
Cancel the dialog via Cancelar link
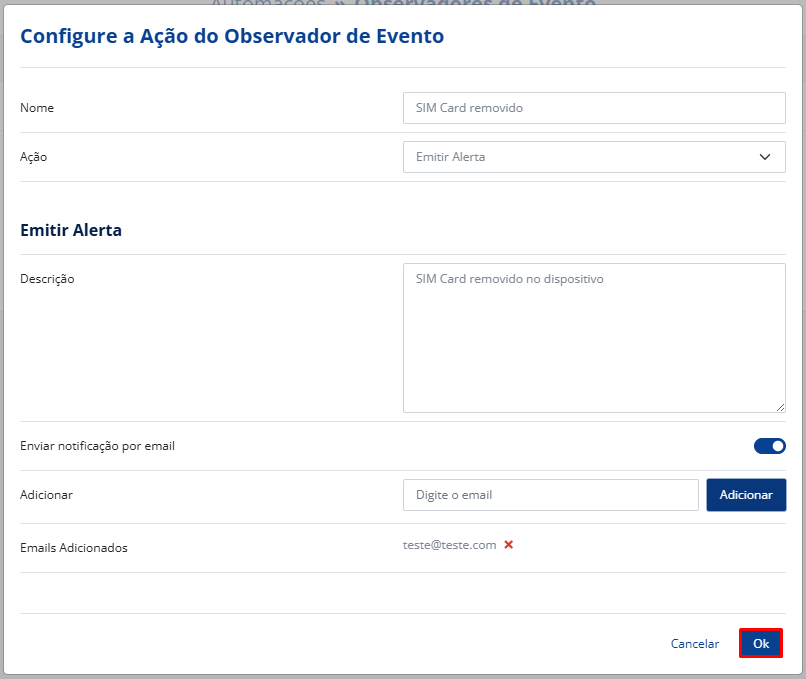click(x=694, y=644)
